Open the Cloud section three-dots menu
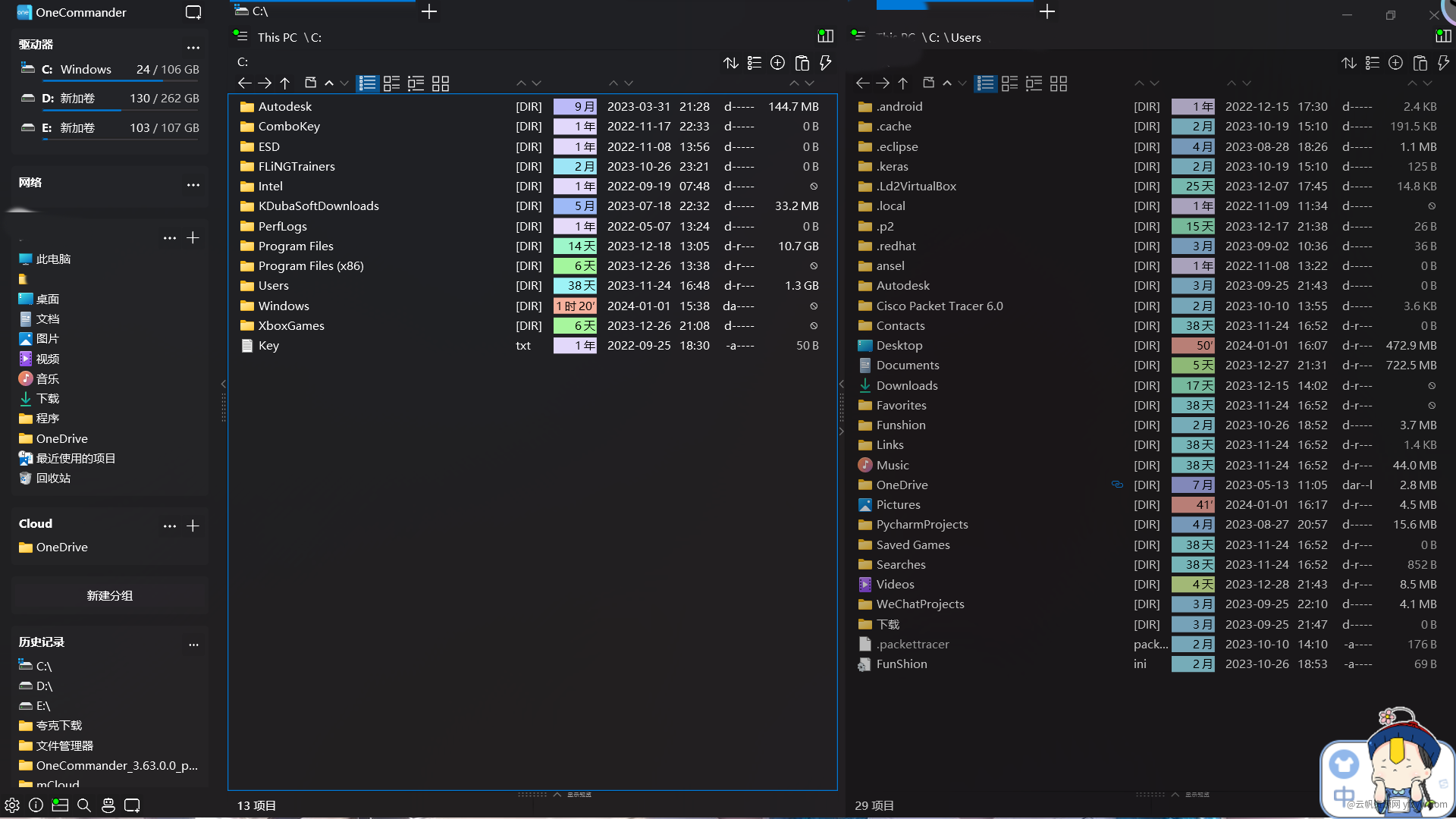The width and height of the screenshot is (1456, 819). click(x=170, y=526)
